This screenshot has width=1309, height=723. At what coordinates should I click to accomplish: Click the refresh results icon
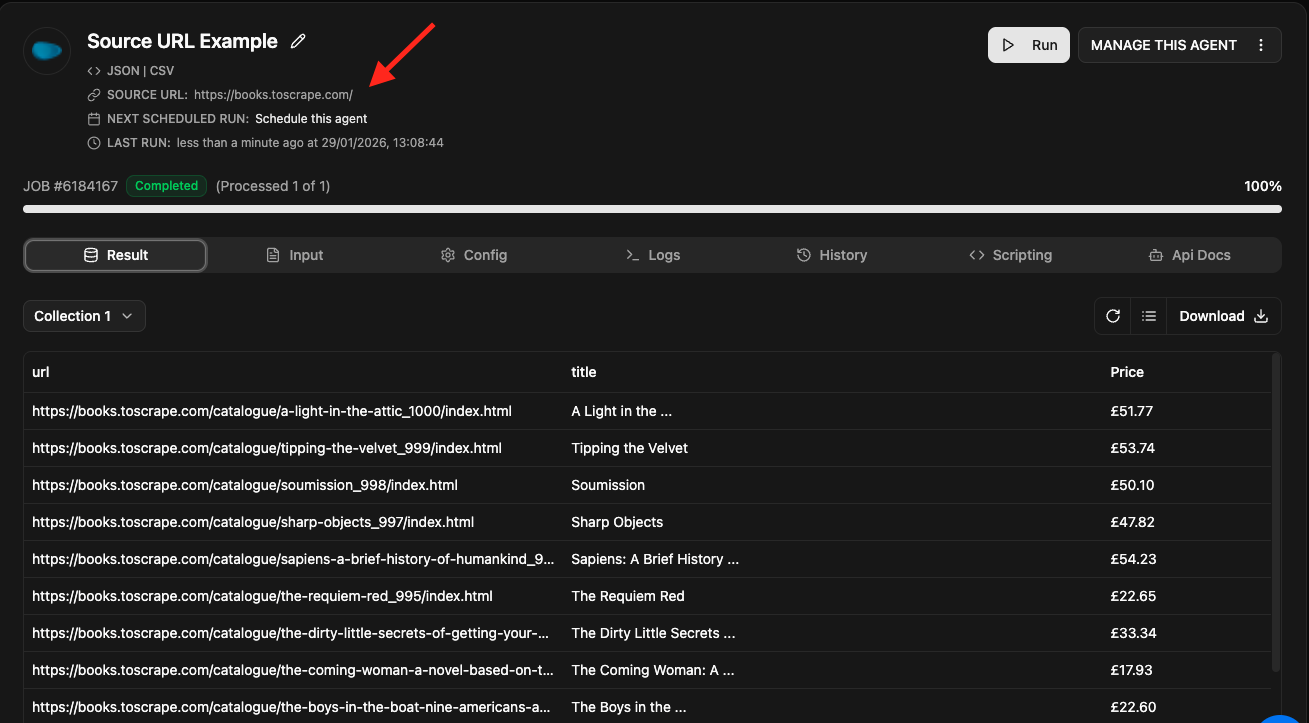click(1113, 316)
